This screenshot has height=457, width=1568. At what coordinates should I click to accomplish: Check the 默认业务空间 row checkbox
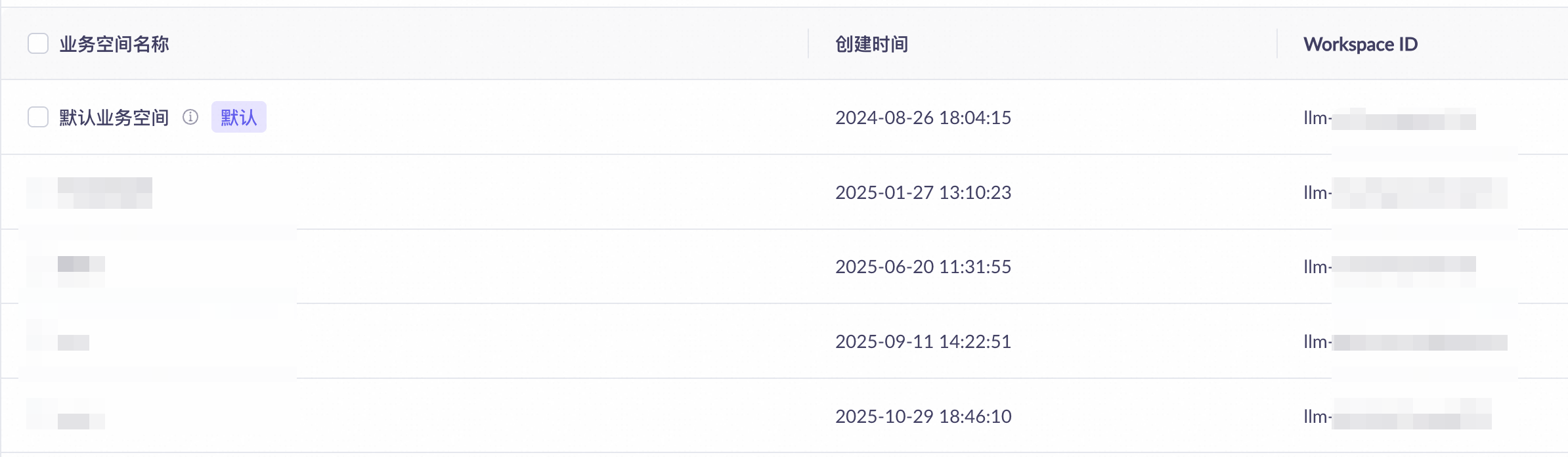[38, 118]
